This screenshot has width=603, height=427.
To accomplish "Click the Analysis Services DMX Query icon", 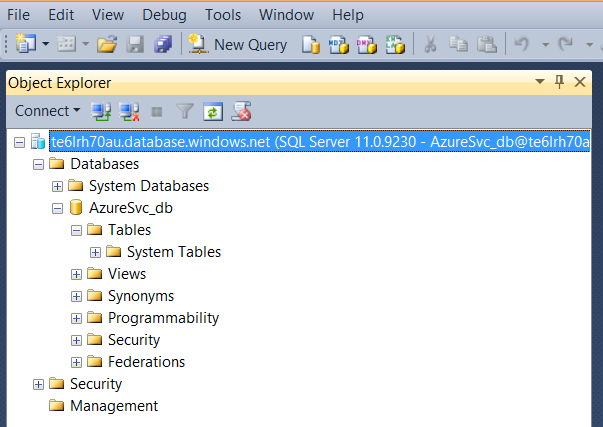I will point(367,45).
